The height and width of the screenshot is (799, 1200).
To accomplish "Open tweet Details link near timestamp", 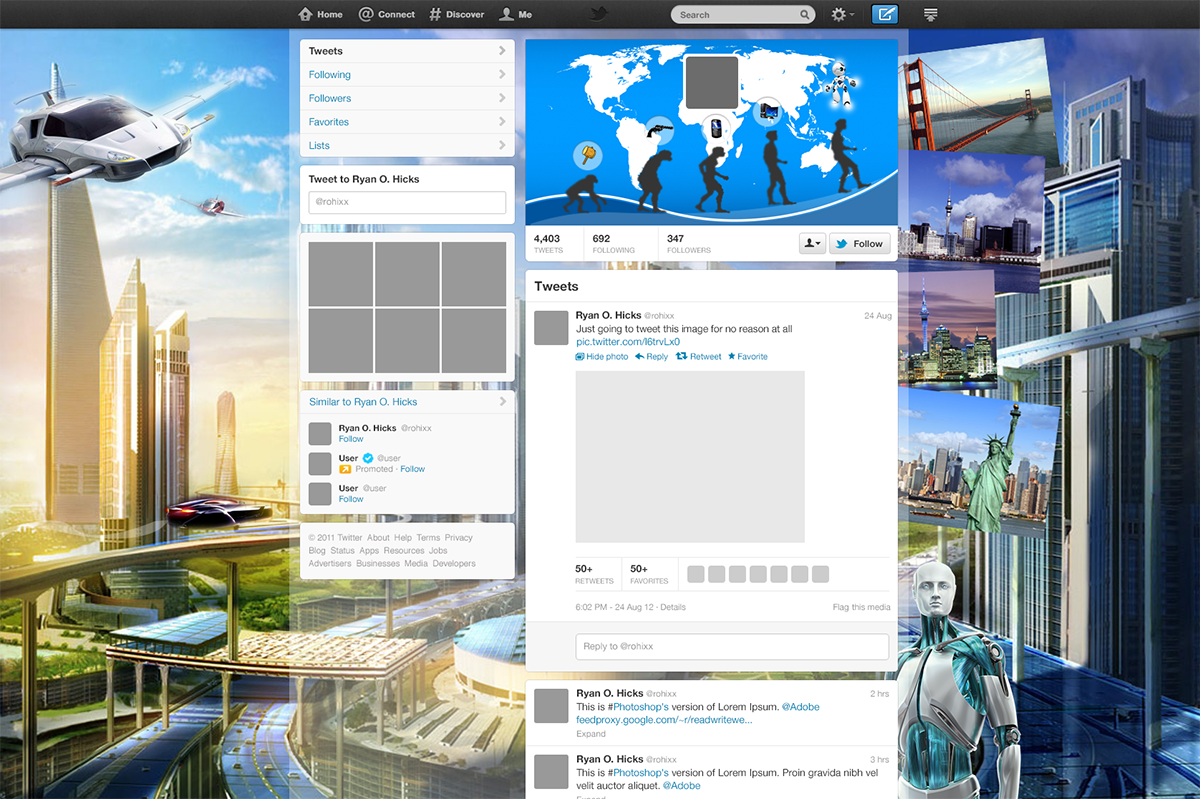I will (x=673, y=607).
